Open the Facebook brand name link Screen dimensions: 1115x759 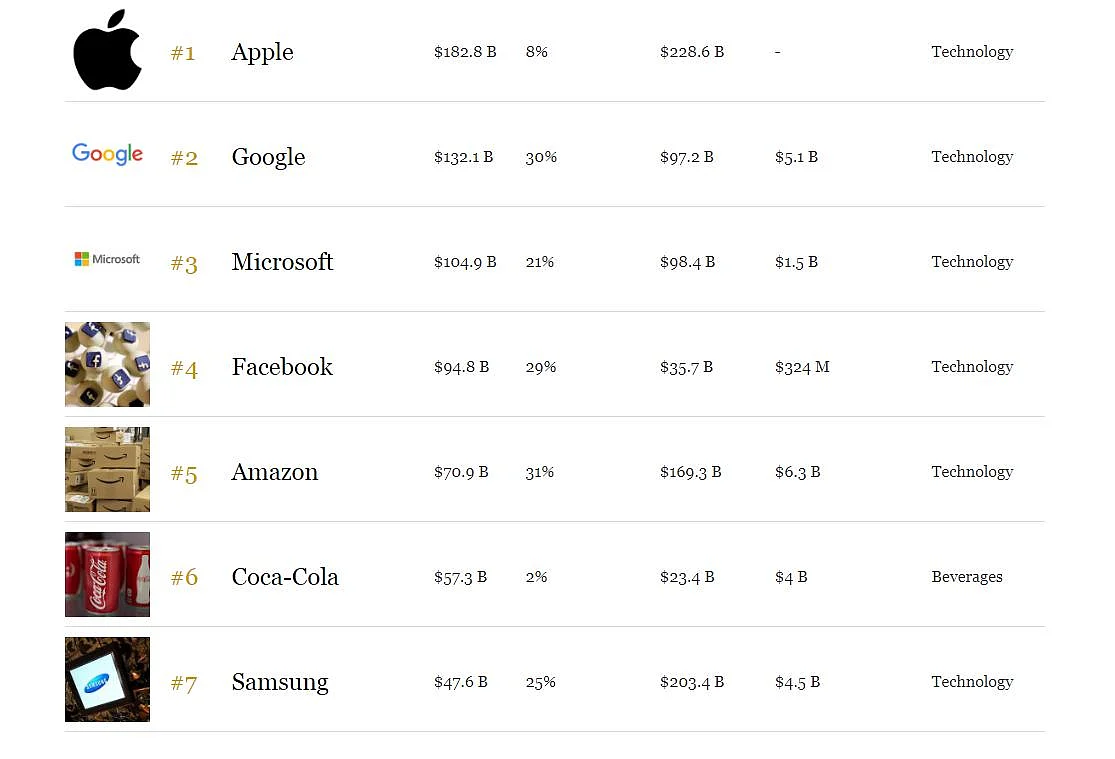point(282,367)
